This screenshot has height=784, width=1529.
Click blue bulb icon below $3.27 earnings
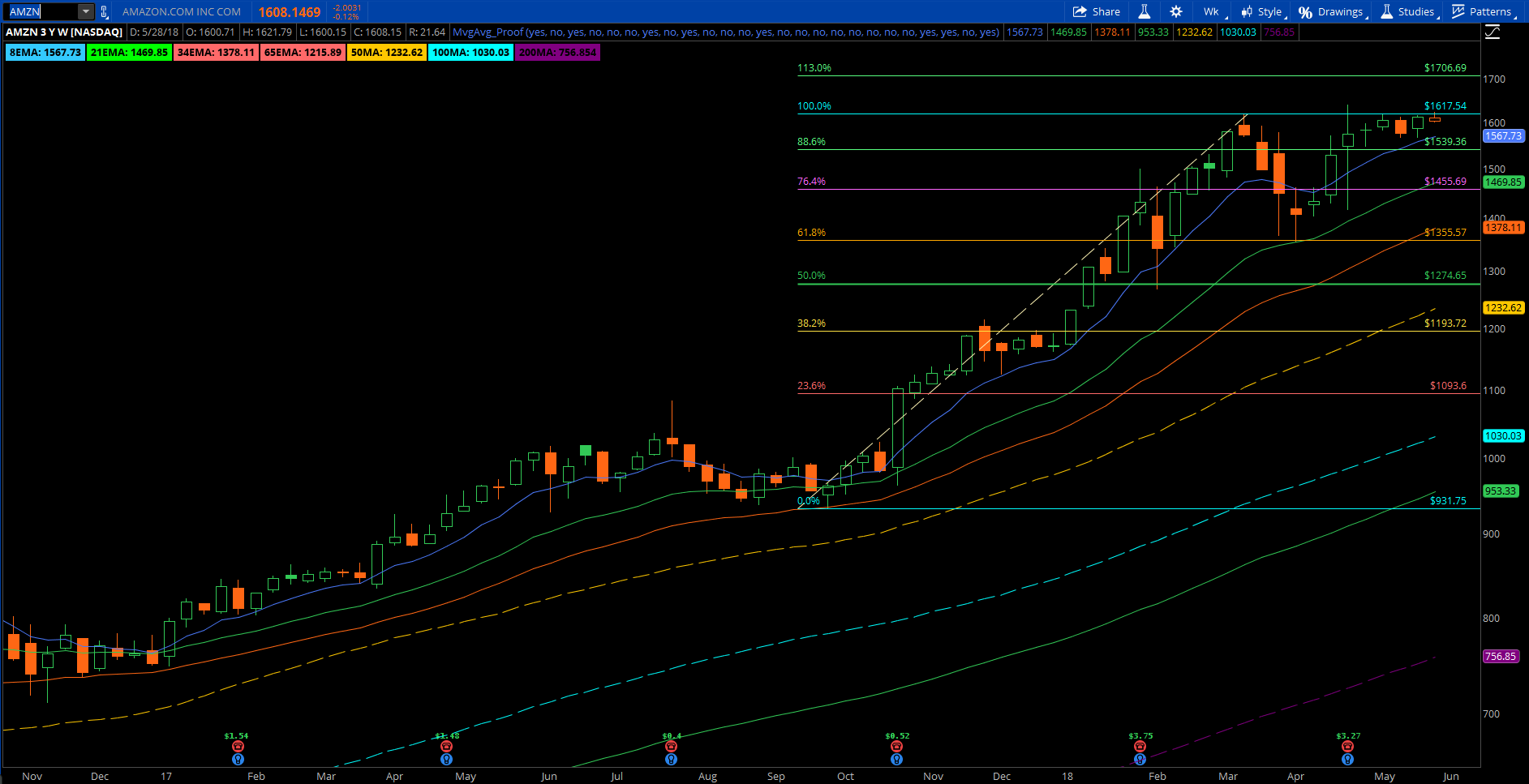1347,760
